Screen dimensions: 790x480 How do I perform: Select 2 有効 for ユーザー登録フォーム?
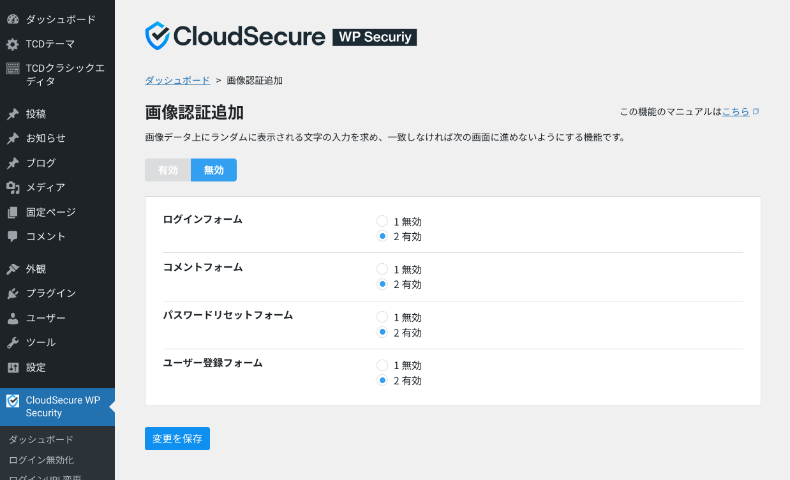(382, 380)
